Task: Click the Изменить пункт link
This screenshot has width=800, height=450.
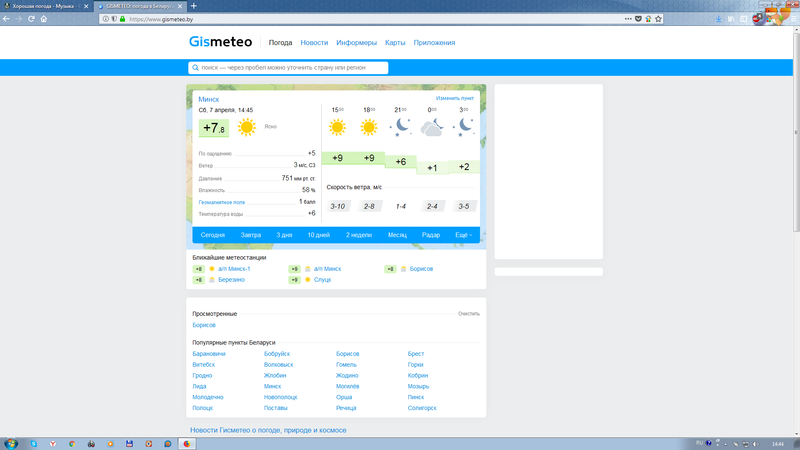Action: point(455,98)
